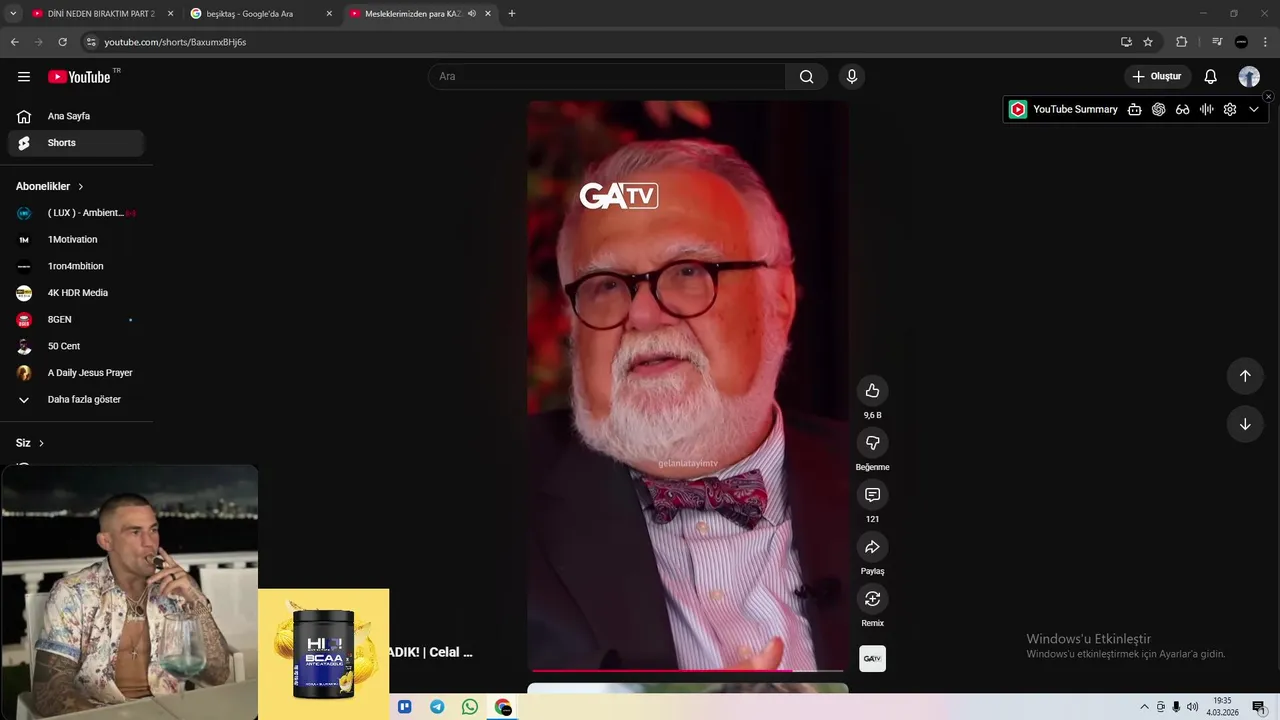Expand the Siz section
The image size is (1280, 720).
point(30,443)
